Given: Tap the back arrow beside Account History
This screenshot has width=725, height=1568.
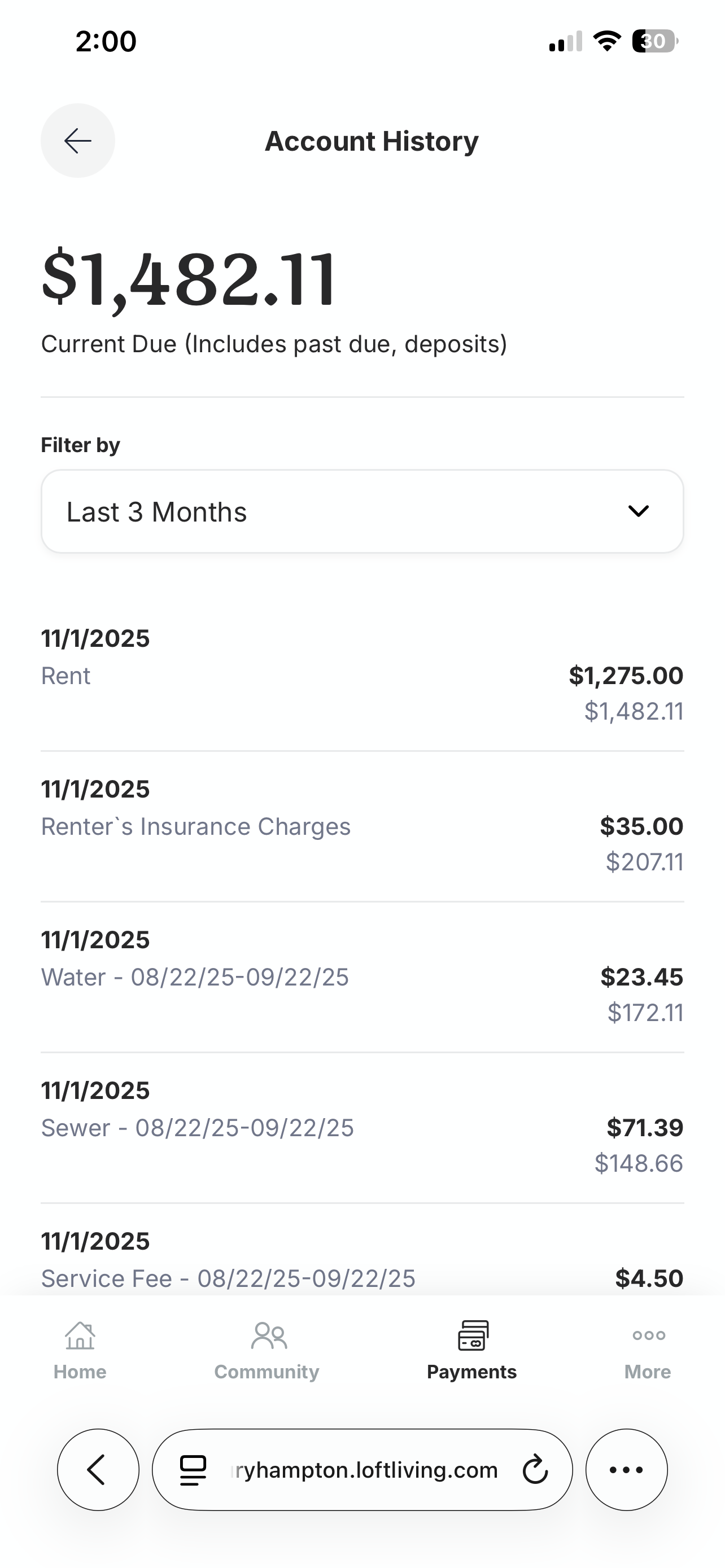Looking at the screenshot, I should tap(77, 141).
